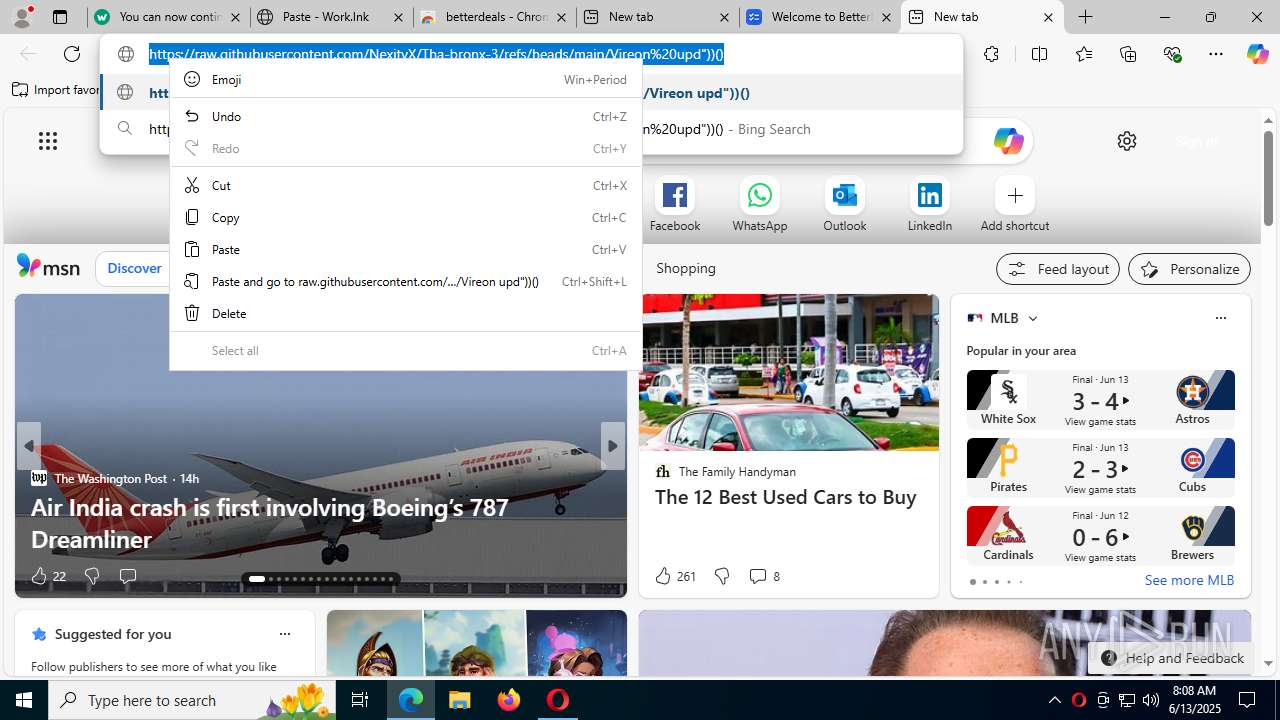
Task: Open the Favorites star icon
Action: [1084, 54]
